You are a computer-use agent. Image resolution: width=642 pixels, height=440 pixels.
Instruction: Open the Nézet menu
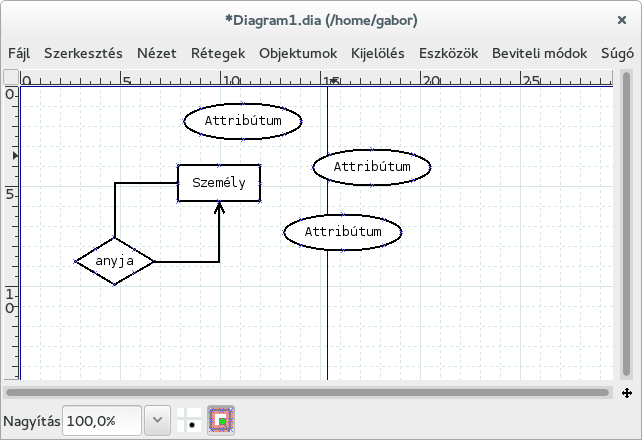pyautogui.click(x=157, y=53)
